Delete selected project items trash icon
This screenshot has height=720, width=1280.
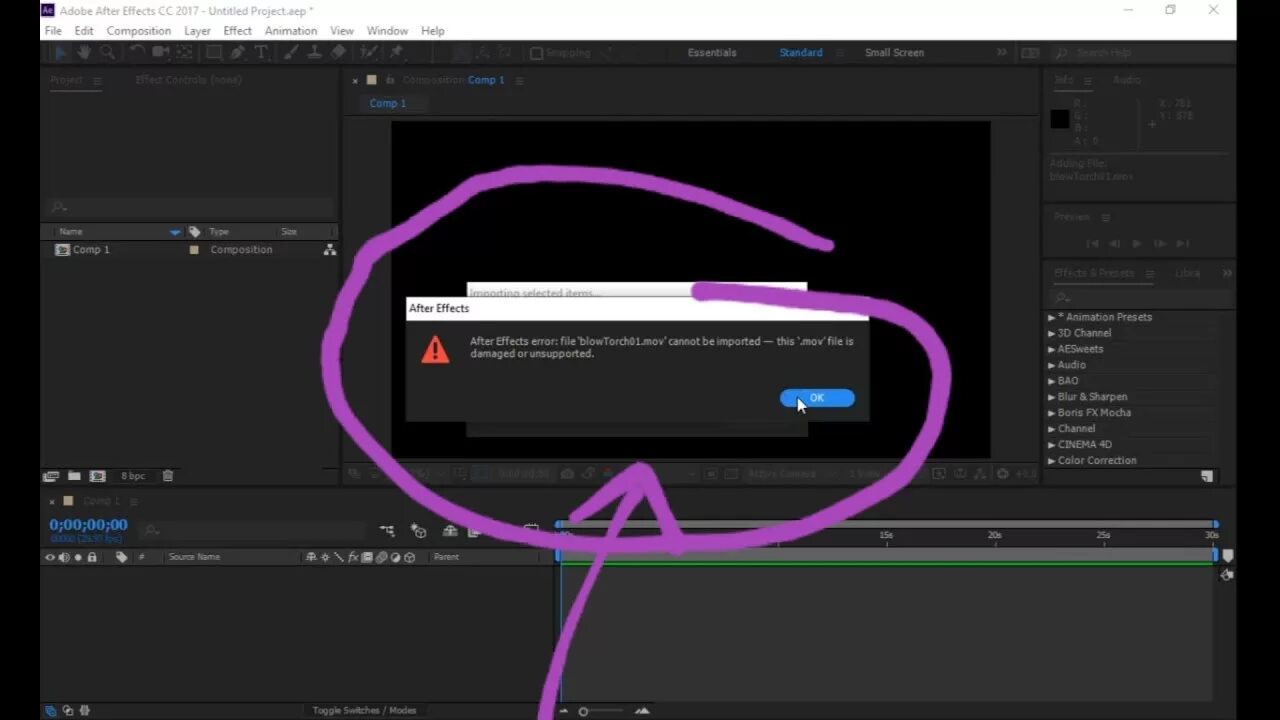pyautogui.click(x=168, y=476)
